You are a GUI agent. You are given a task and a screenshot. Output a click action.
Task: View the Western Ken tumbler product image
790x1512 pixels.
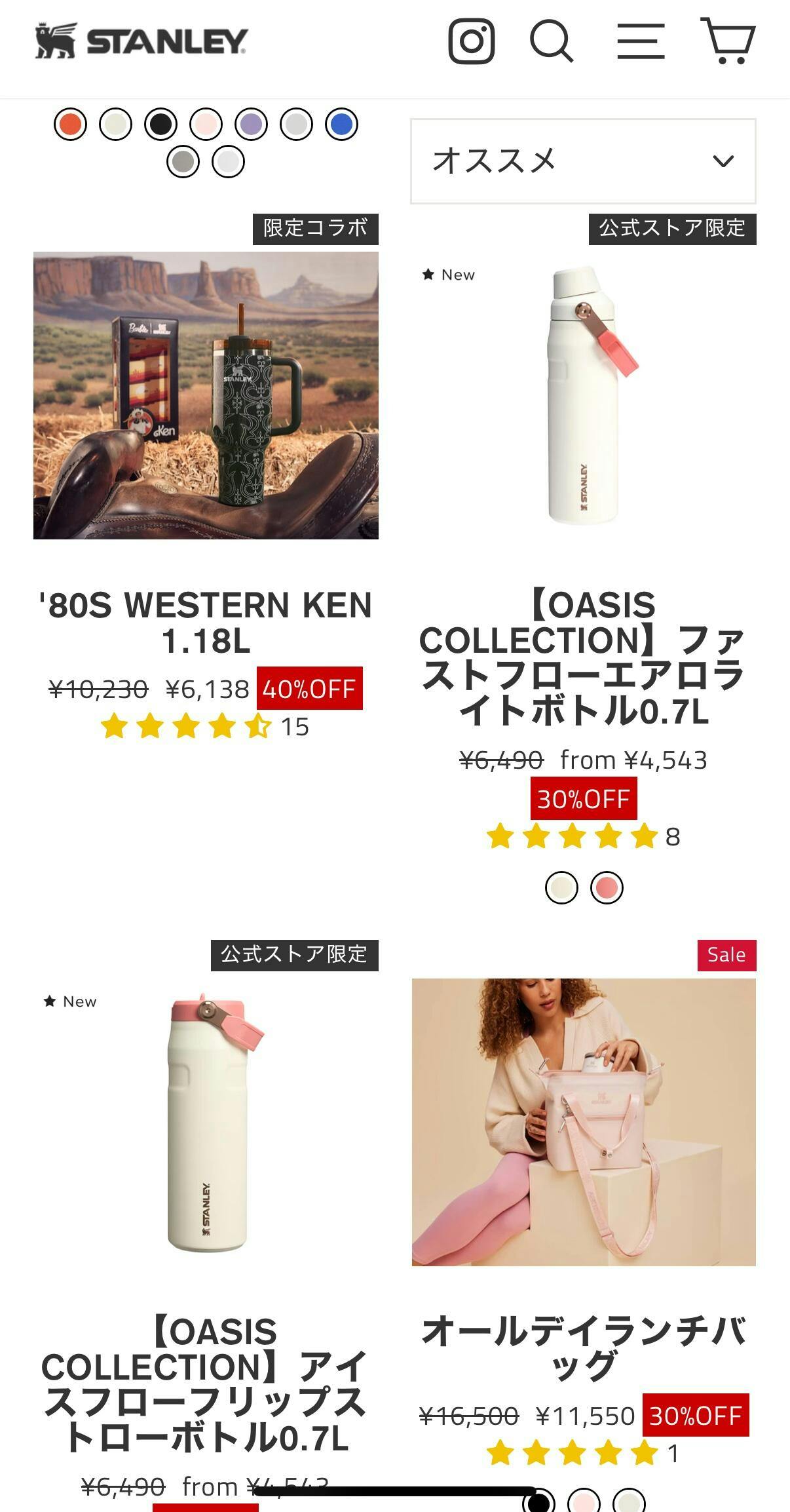pyautogui.click(x=206, y=395)
